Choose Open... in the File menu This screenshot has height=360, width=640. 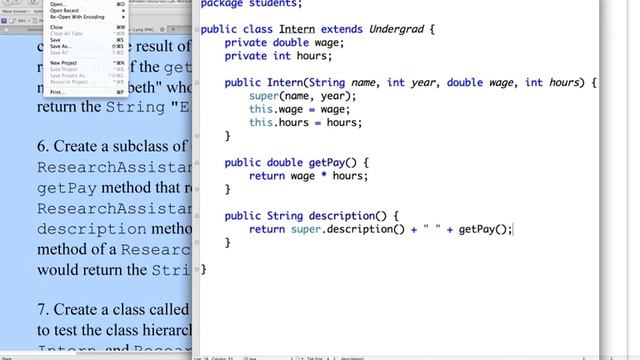(x=86, y=4)
